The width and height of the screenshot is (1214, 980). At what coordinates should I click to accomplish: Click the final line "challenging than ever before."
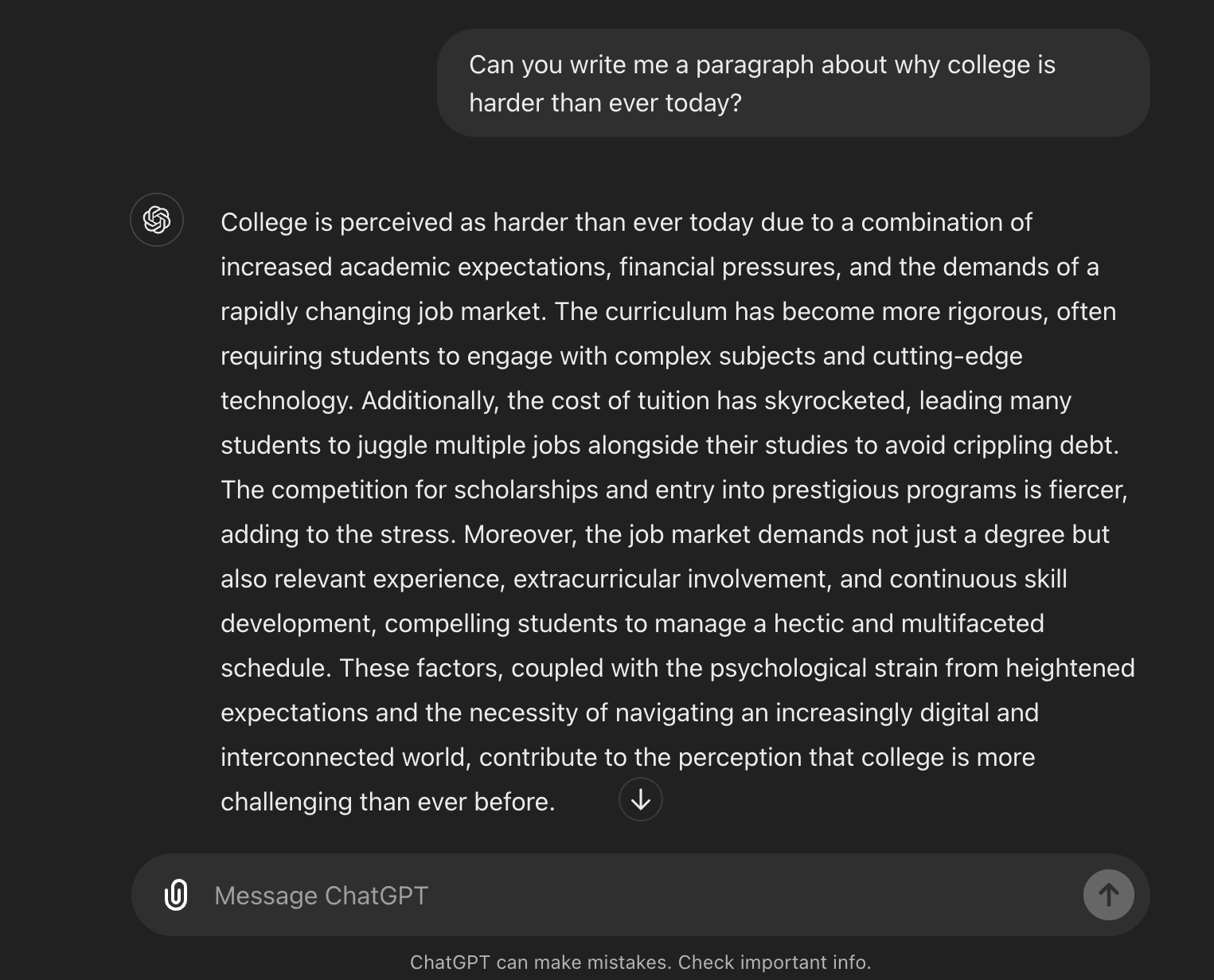[388, 802]
